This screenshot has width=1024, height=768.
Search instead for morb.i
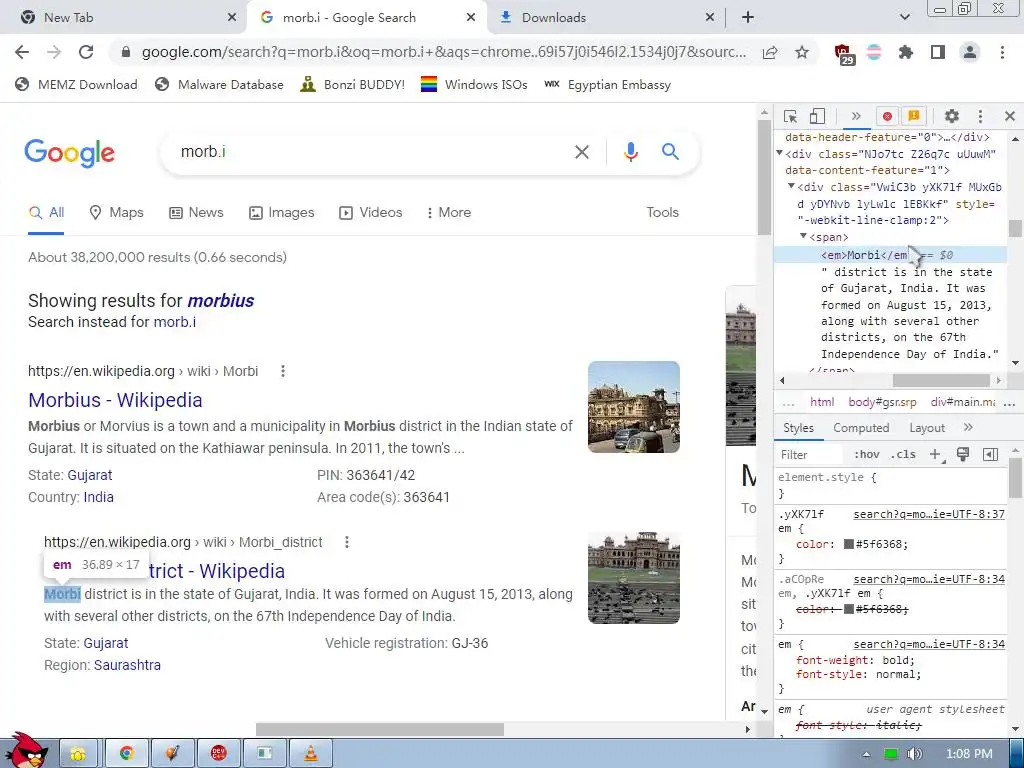(174, 322)
